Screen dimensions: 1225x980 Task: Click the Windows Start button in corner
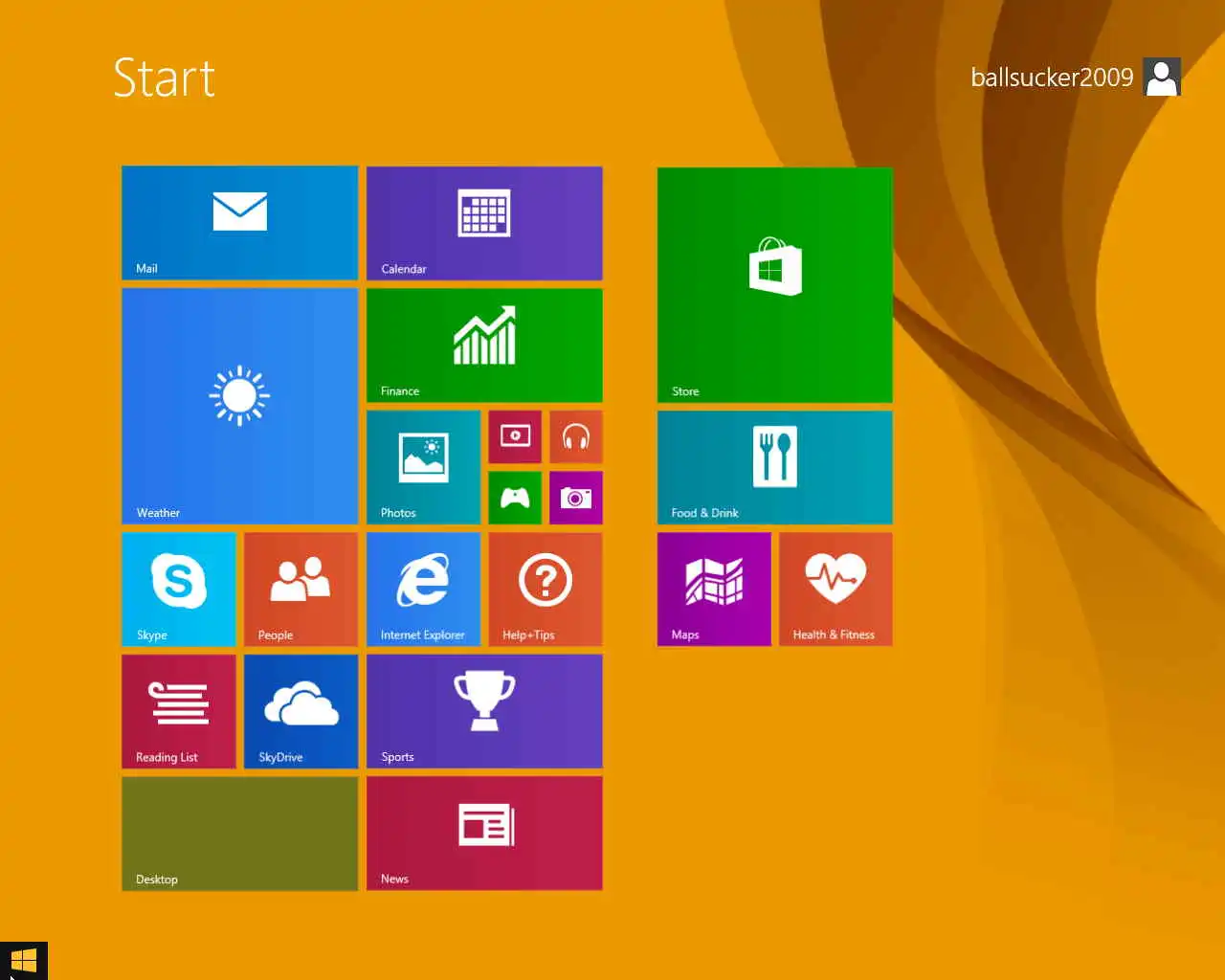coord(24,961)
